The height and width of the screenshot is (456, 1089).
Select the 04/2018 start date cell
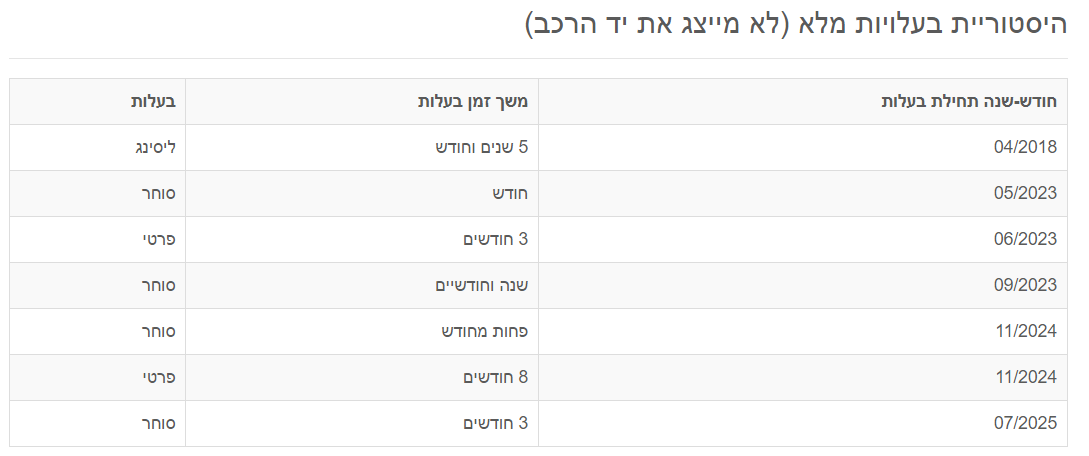pyautogui.click(x=1025, y=148)
